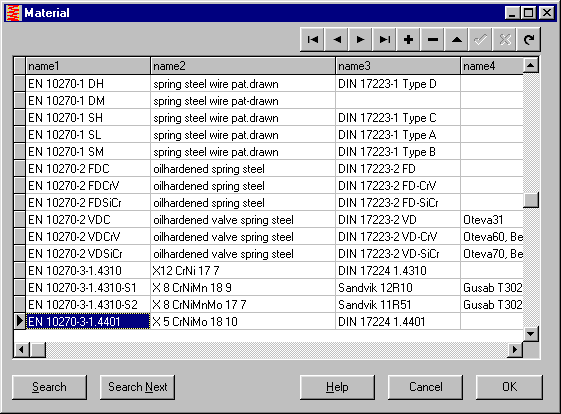Cancel the Material dialog
Screen dimensions: 561x414
click(x=425, y=387)
